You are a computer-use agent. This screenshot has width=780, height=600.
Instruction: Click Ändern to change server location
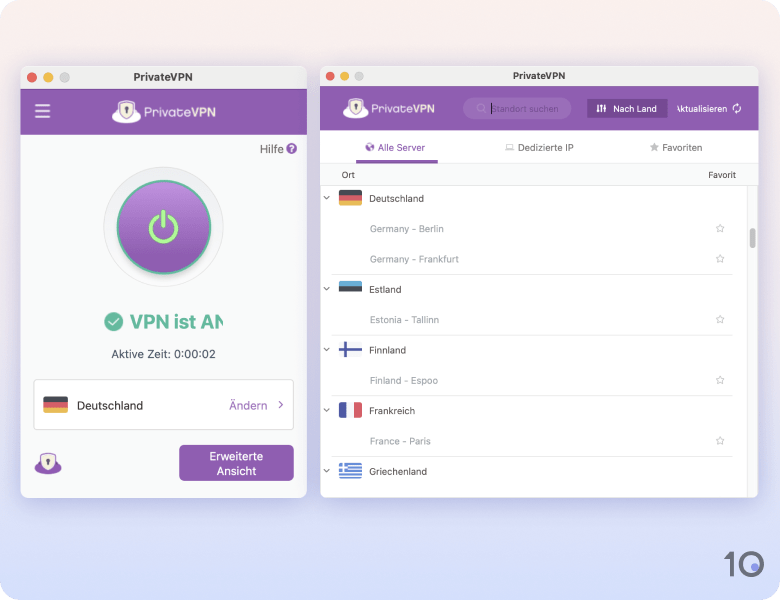point(248,405)
